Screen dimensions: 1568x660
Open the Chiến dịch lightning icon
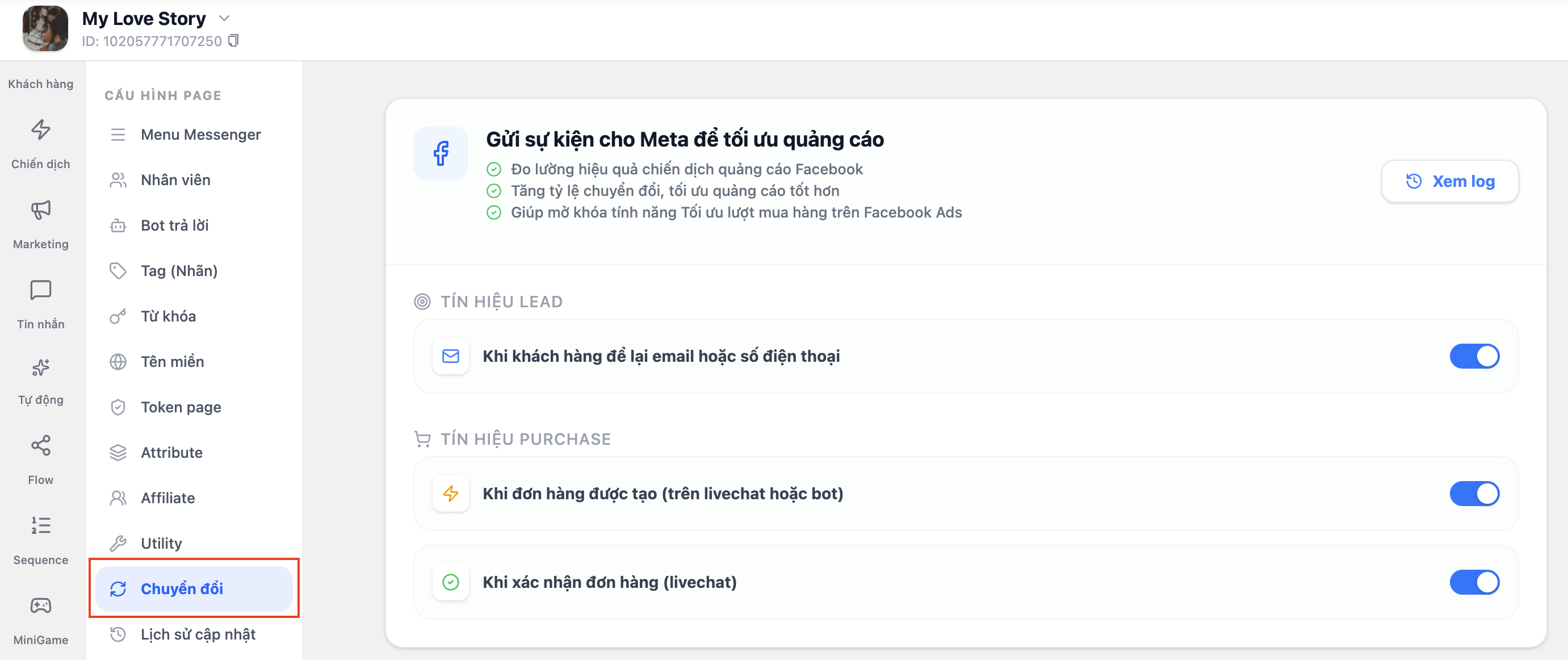[x=41, y=130]
